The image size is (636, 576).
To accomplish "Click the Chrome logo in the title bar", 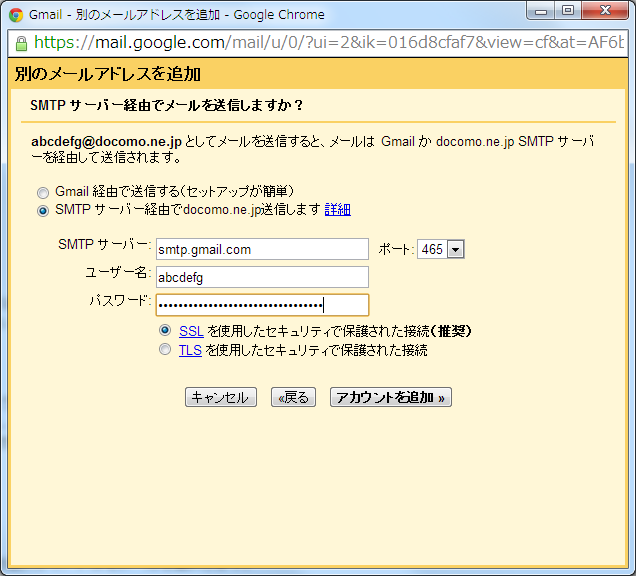I will tap(16, 15).
